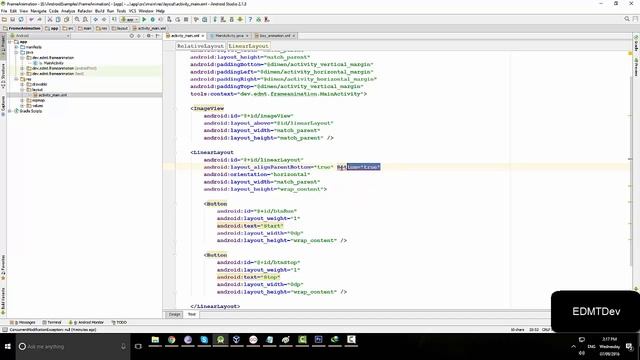Click the navigate Back arrow icon
Viewport: 640px width, 360px height.
pyautogui.click(x=96, y=19)
